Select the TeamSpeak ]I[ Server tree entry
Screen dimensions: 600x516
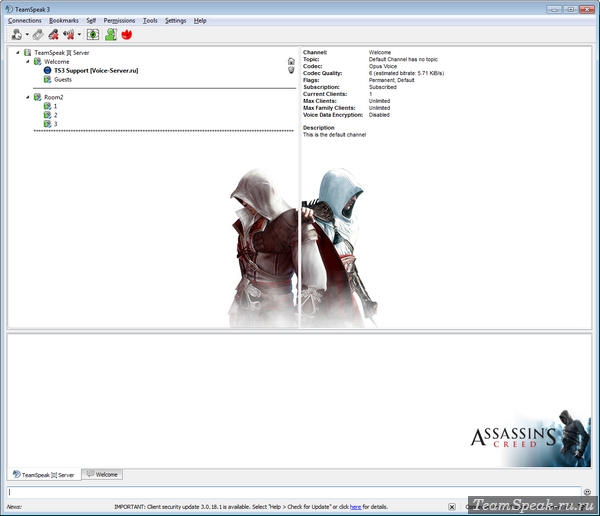[x=62, y=52]
